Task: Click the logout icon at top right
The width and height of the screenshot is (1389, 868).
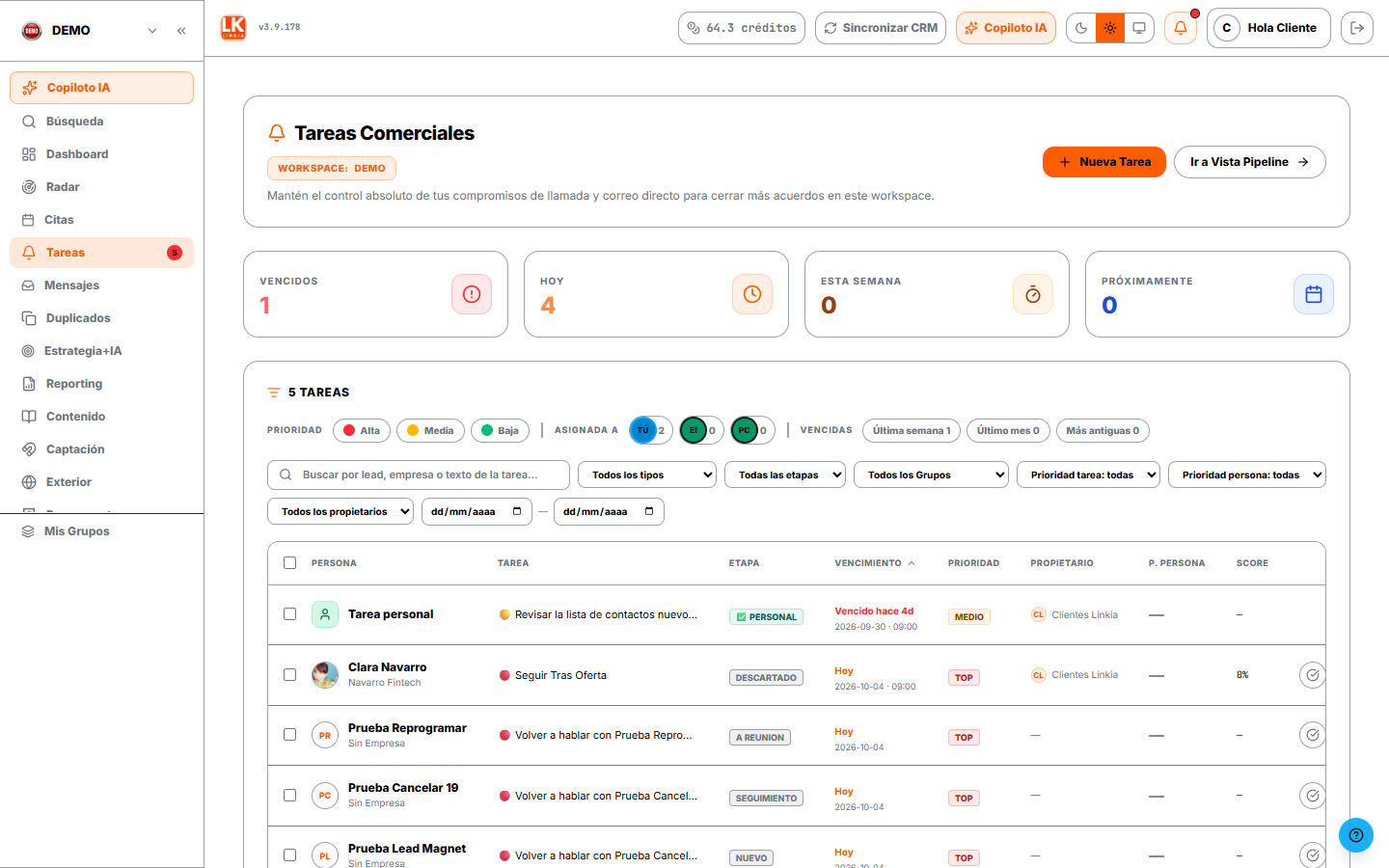Action: tap(1356, 28)
